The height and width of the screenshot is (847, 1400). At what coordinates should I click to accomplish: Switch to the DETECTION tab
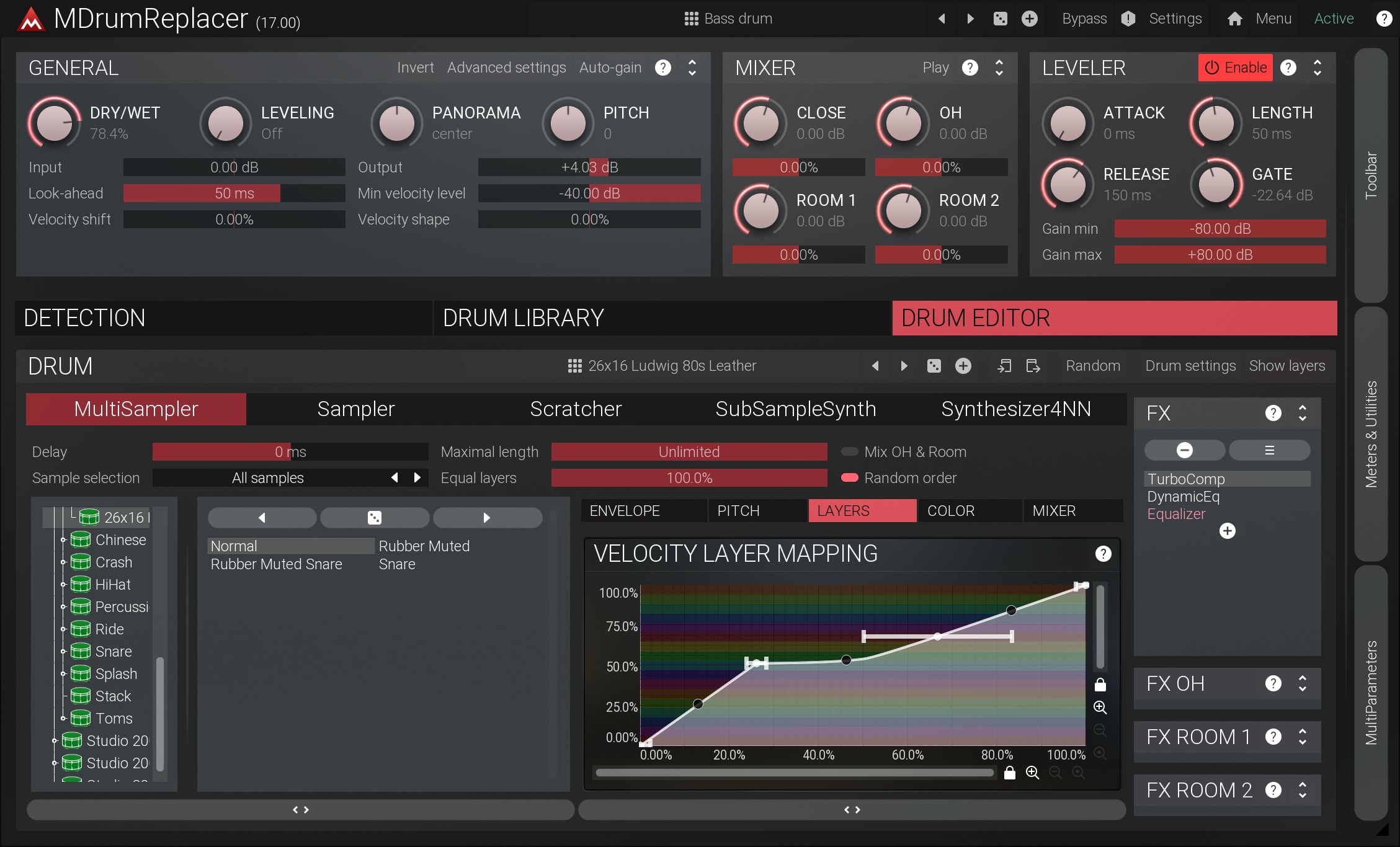tap(223, 318)
